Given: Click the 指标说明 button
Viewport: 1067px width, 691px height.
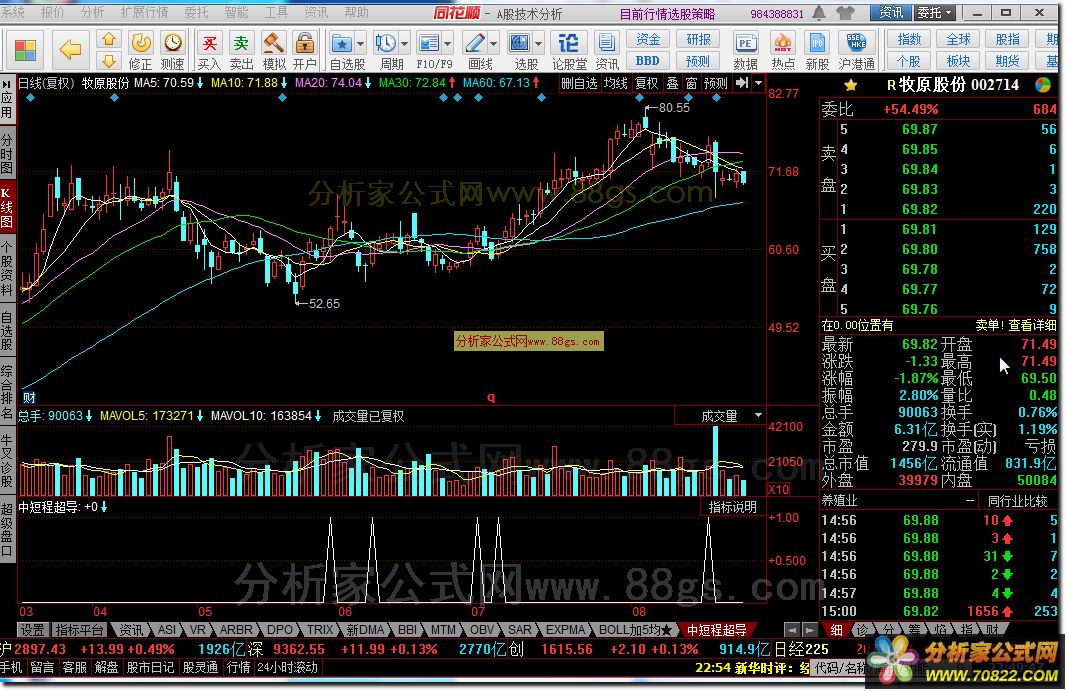Looking at the screenshot, I should 732,507.
